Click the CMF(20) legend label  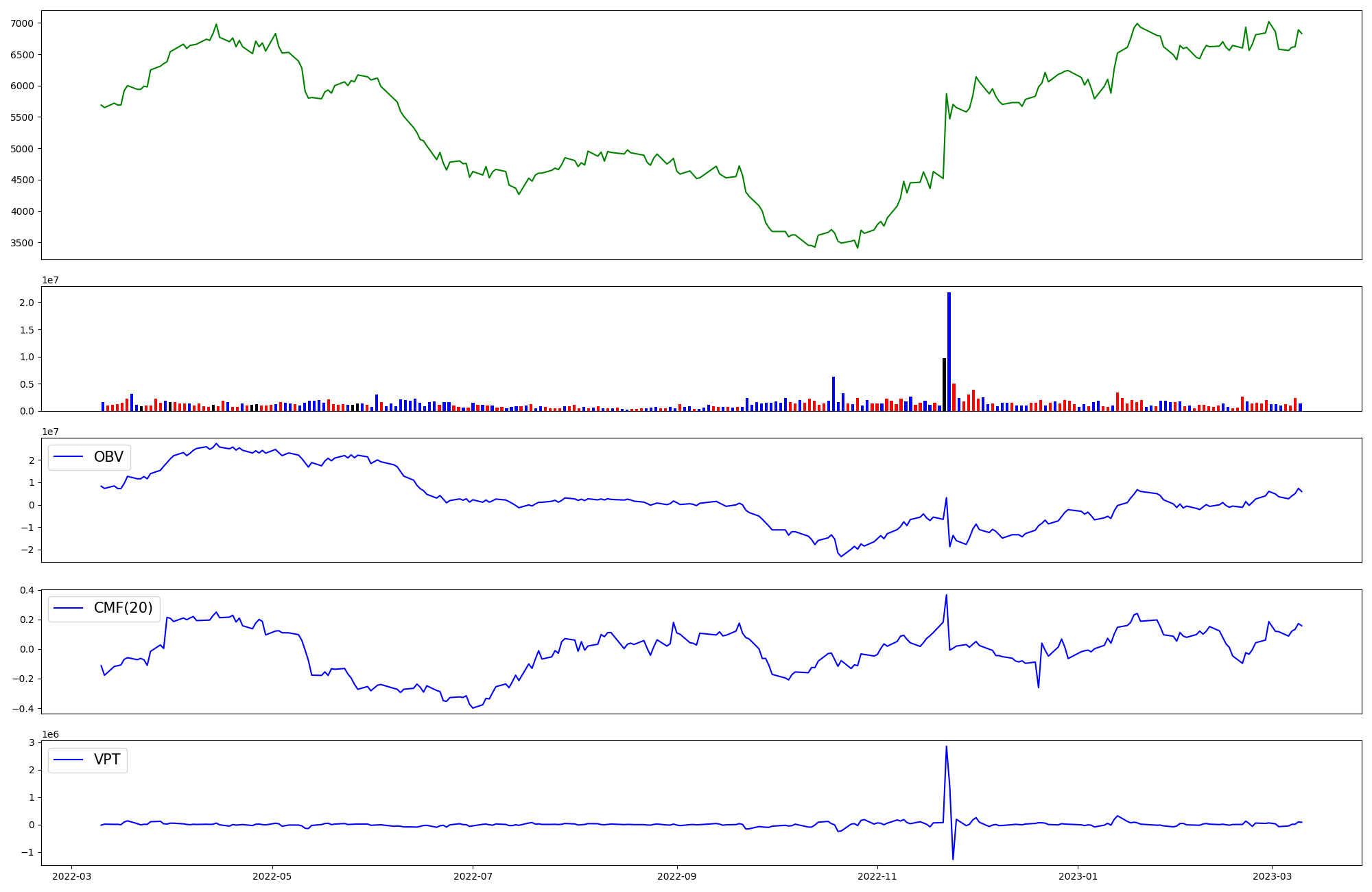(x=123, y=608)
